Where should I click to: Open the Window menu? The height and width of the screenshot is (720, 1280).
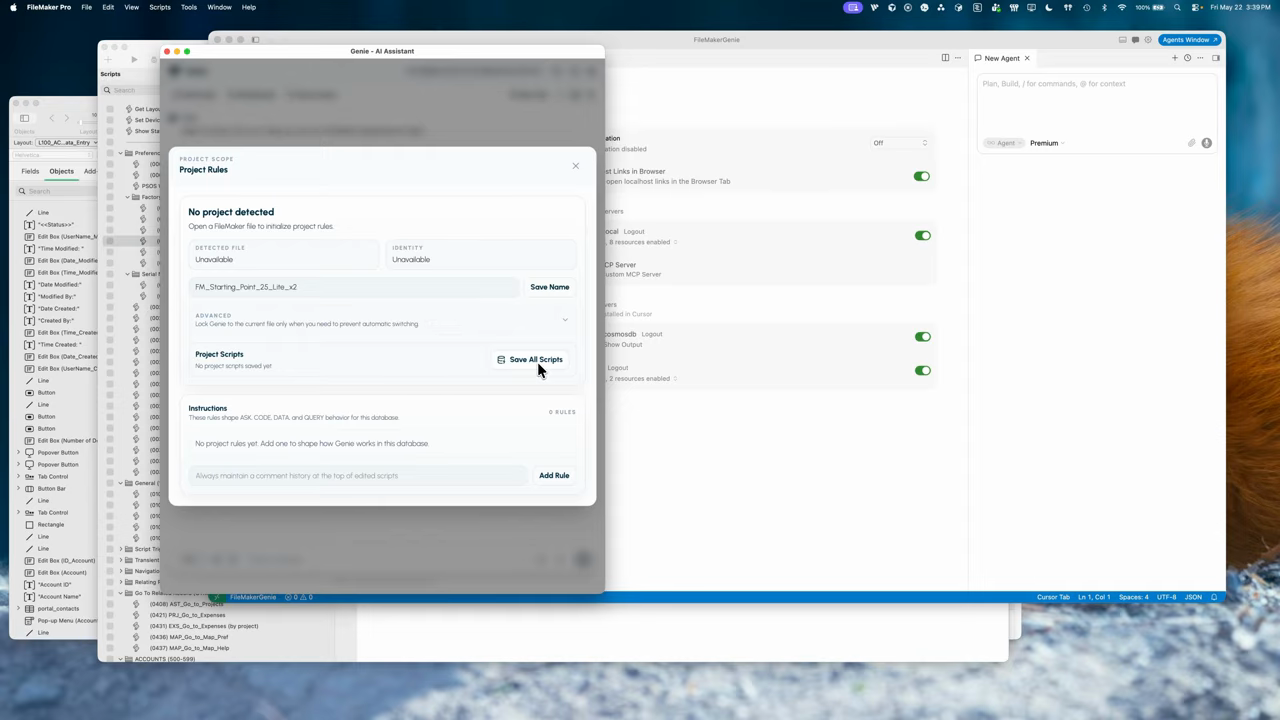pyautogui.click(x=219, y=7)
